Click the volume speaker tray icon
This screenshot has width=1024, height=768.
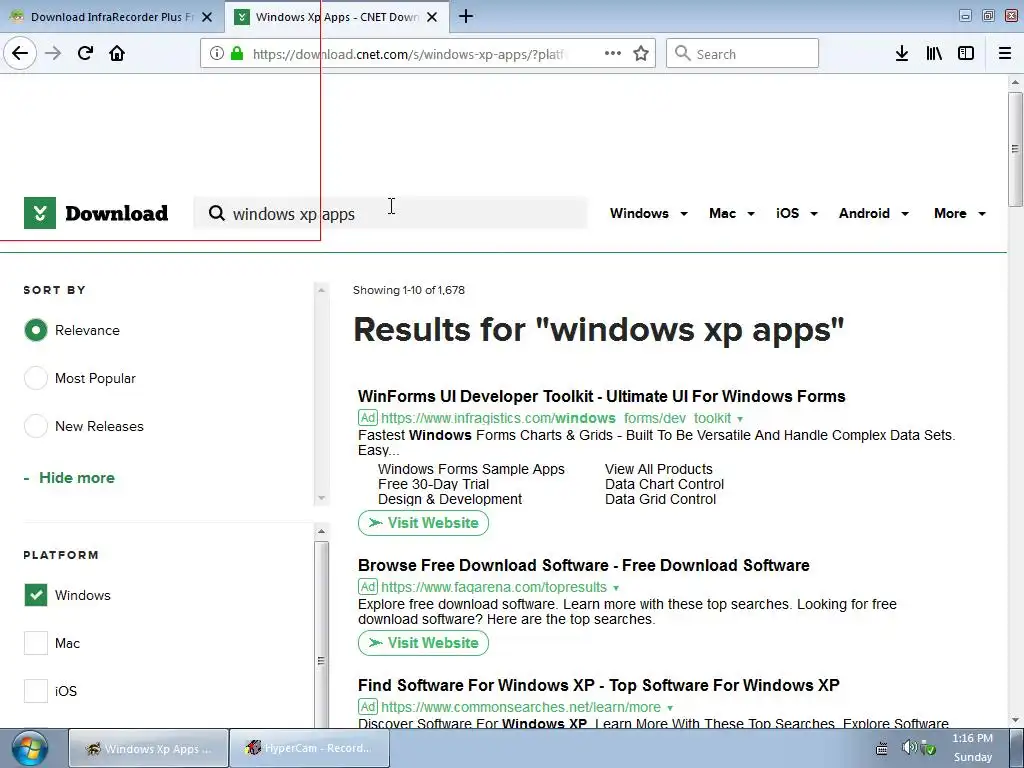point(908,748)
